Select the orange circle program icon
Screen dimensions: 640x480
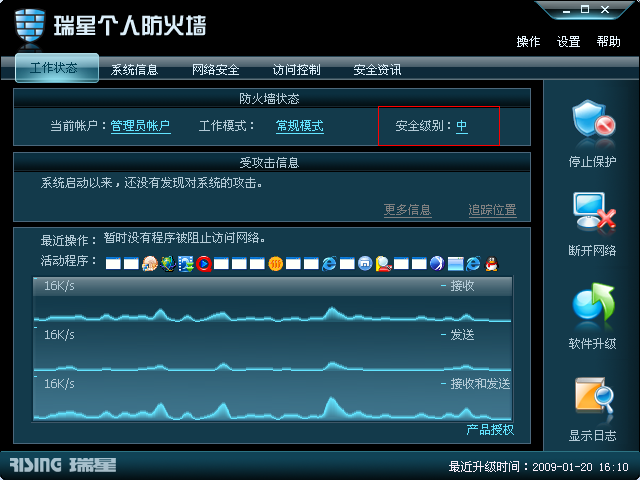pos(276,264)
